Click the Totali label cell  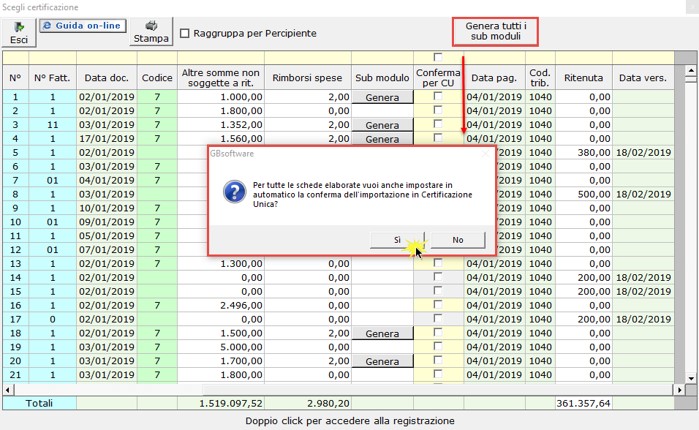pyautogui.click(x=39, y=403)
